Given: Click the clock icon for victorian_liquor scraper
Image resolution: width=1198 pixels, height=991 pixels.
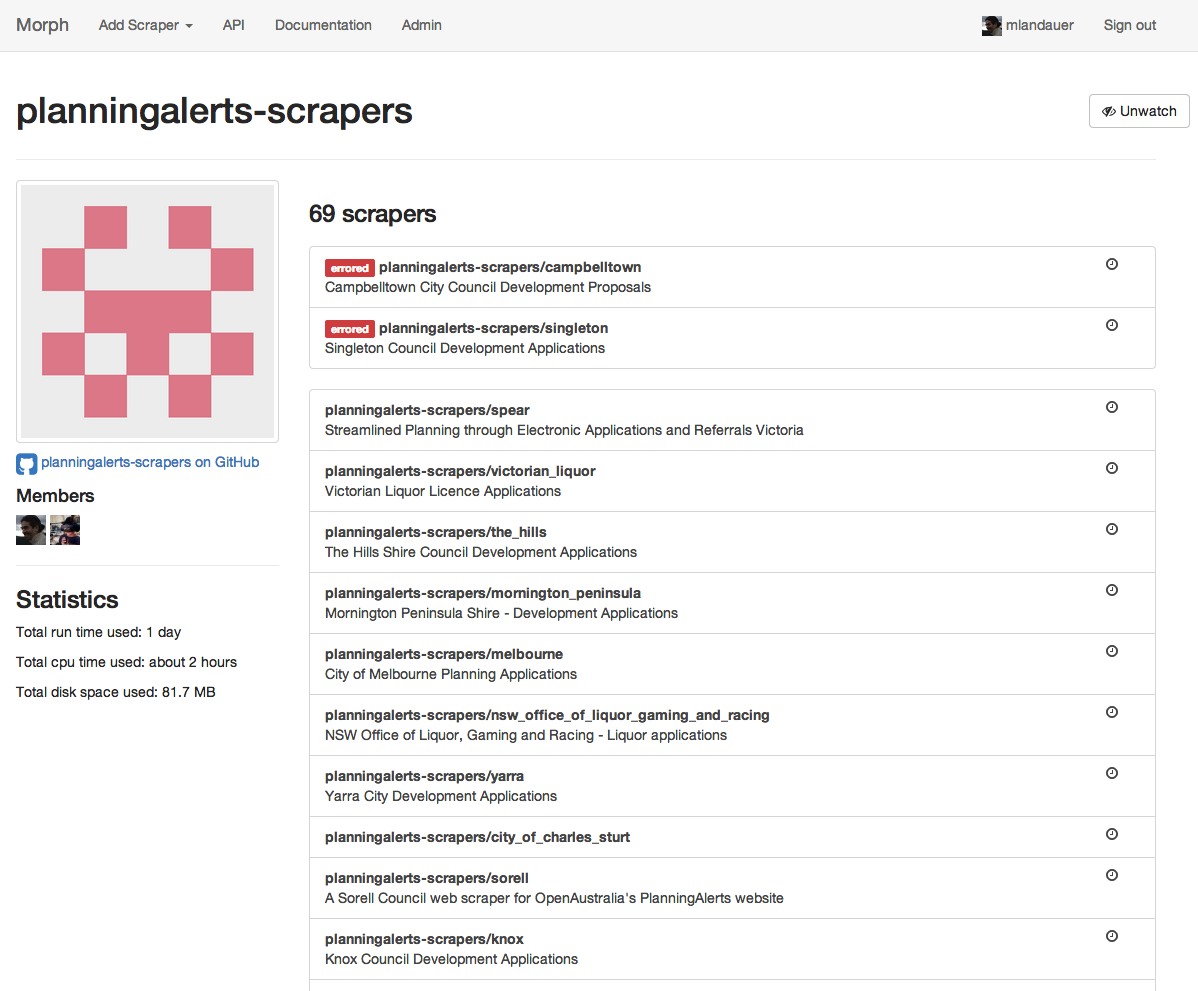Looking at the screenshot, I should [1112, 468].
